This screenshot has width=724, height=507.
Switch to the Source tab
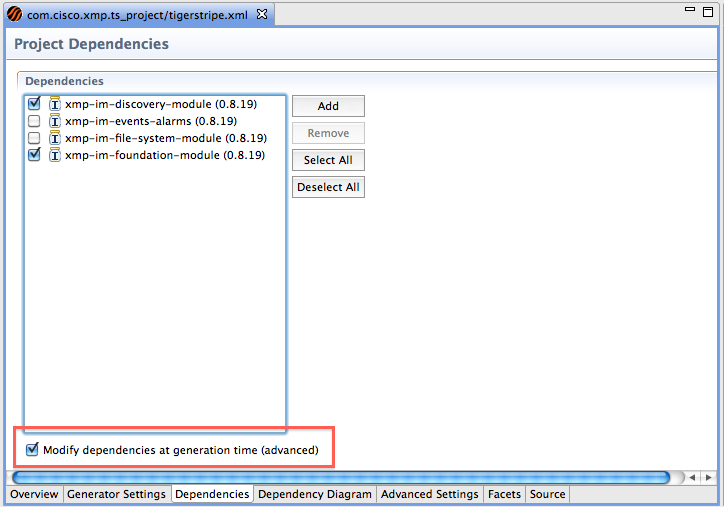(x=548, y=494)
